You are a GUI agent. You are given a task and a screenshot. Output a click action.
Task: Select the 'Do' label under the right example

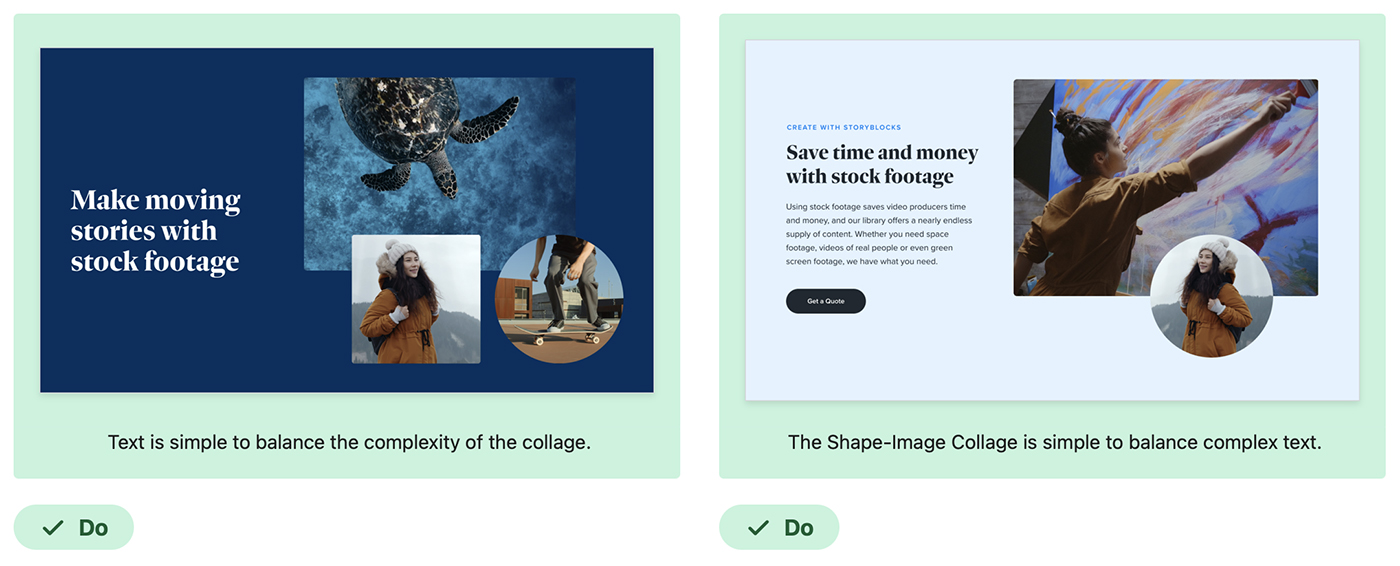[799, 528]
